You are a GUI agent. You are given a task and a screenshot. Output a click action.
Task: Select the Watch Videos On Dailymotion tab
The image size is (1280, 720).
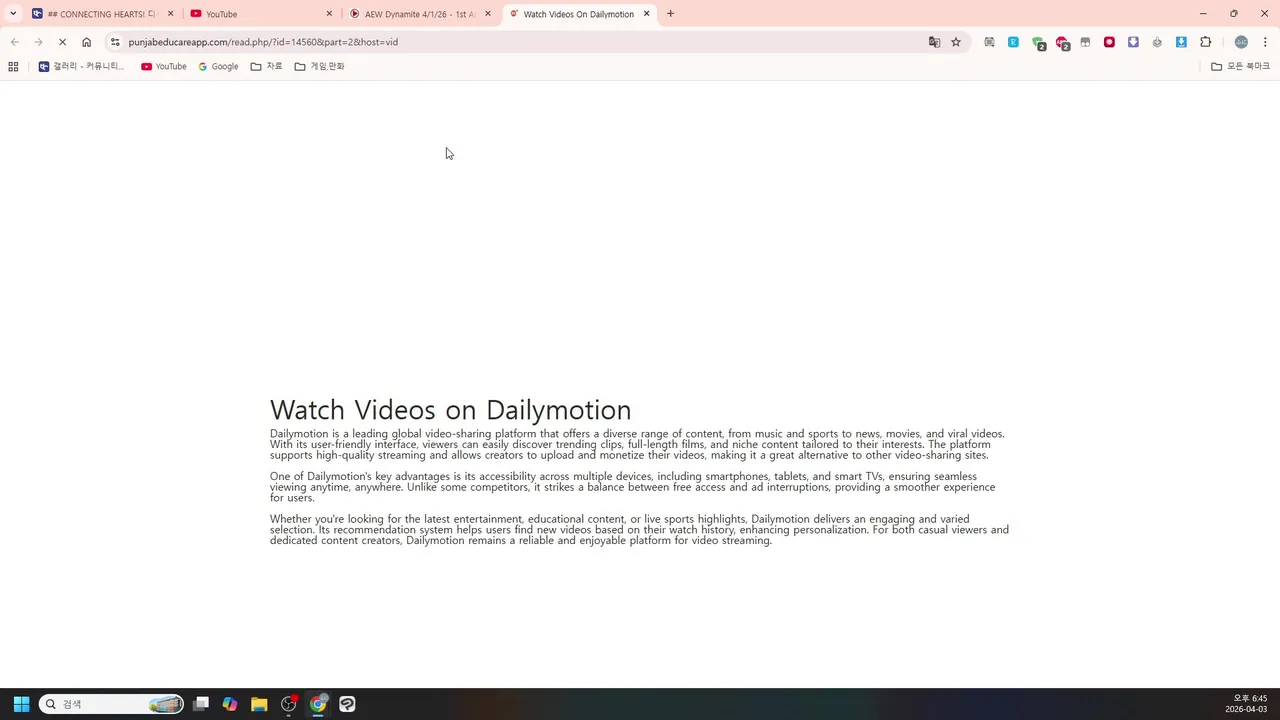coord(578,14)
